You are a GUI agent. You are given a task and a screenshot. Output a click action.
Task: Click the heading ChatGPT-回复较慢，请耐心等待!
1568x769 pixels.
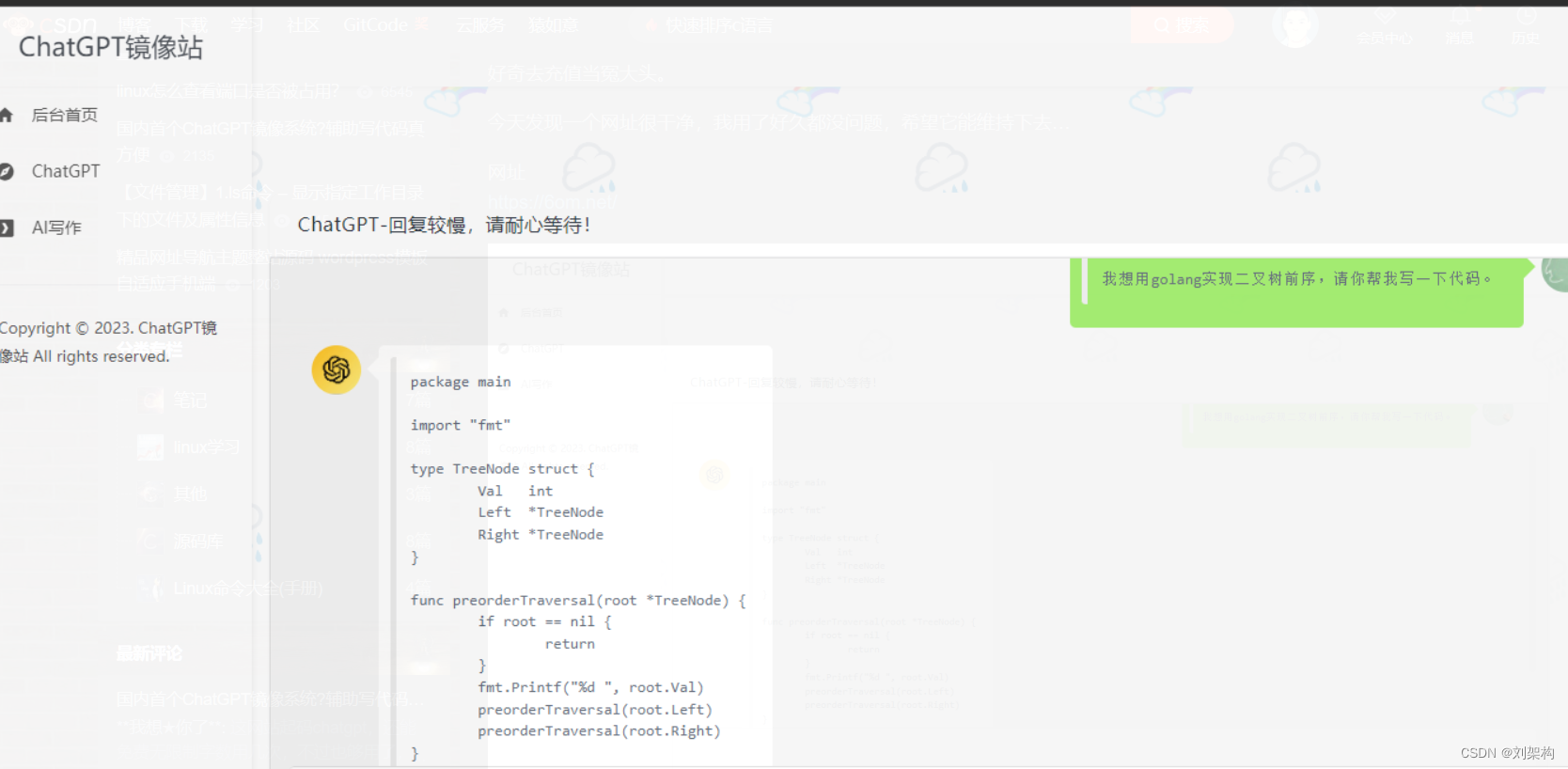[x=444, y=225]
